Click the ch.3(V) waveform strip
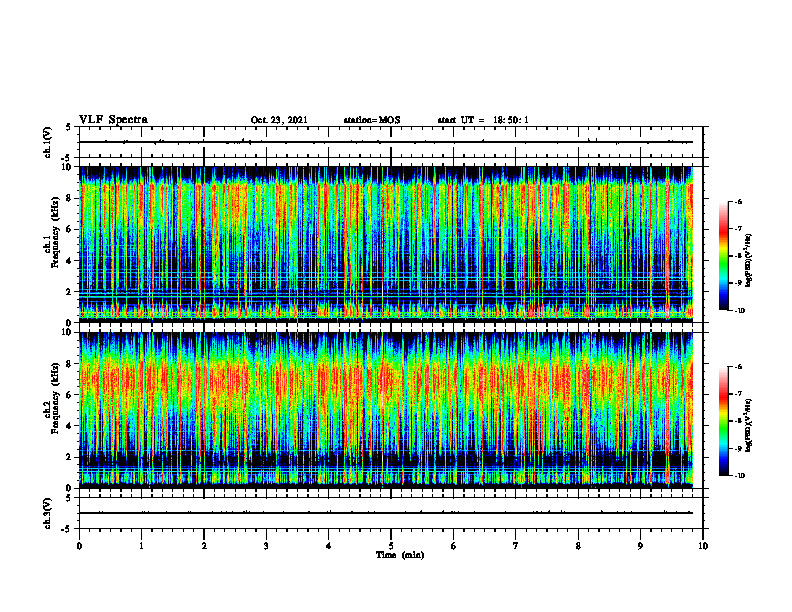The width and height of the screenshot is (792, 612). [391, 513]
